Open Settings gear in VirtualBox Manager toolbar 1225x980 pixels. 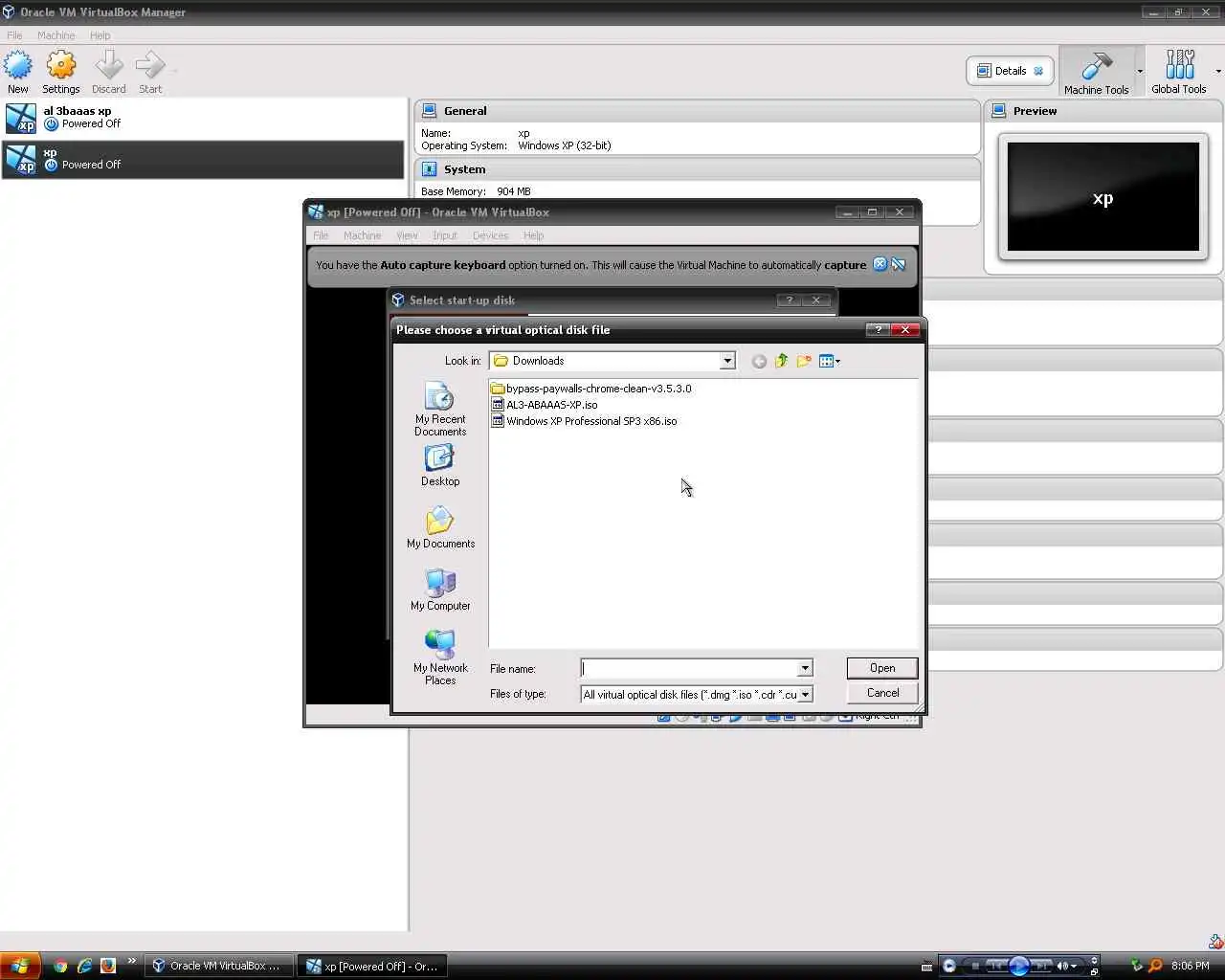click(x=61, y=66)
